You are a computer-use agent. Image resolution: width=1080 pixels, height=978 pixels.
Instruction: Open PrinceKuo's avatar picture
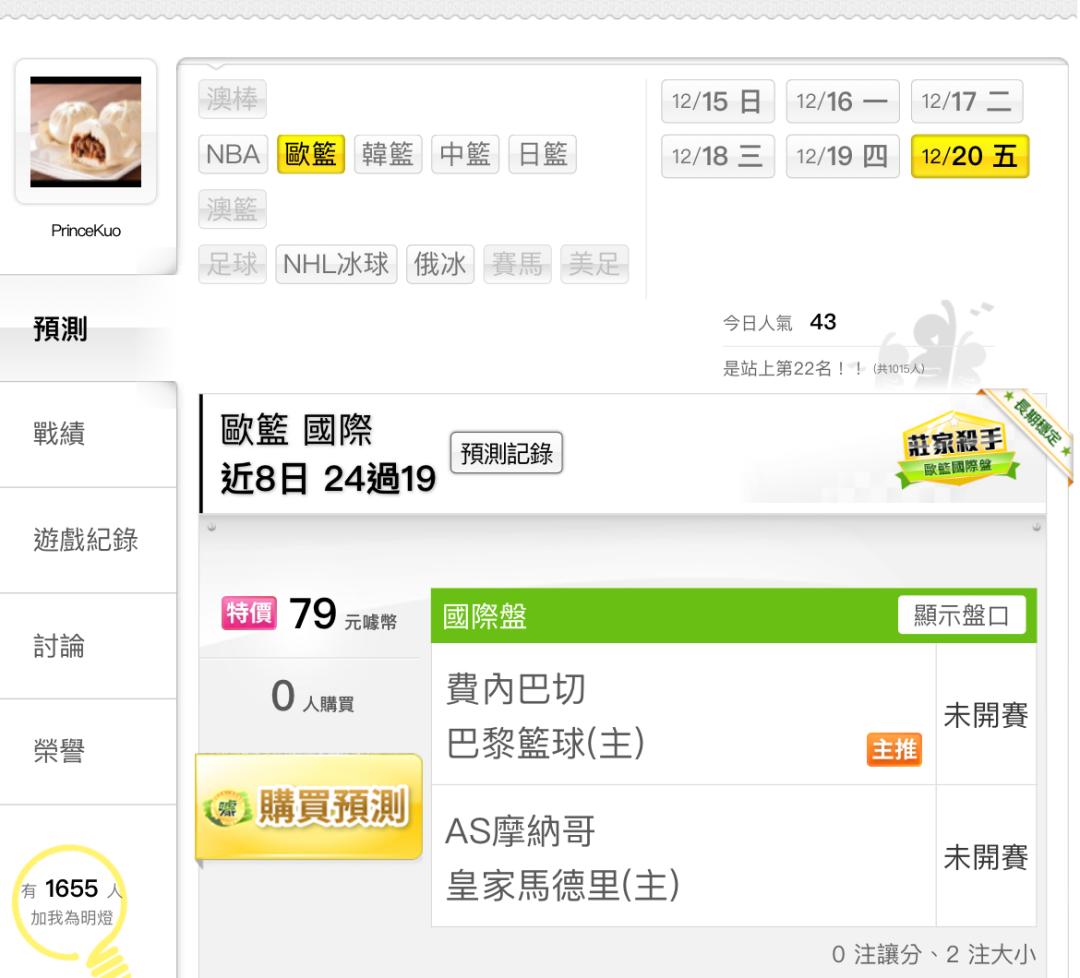pos(86,132)
